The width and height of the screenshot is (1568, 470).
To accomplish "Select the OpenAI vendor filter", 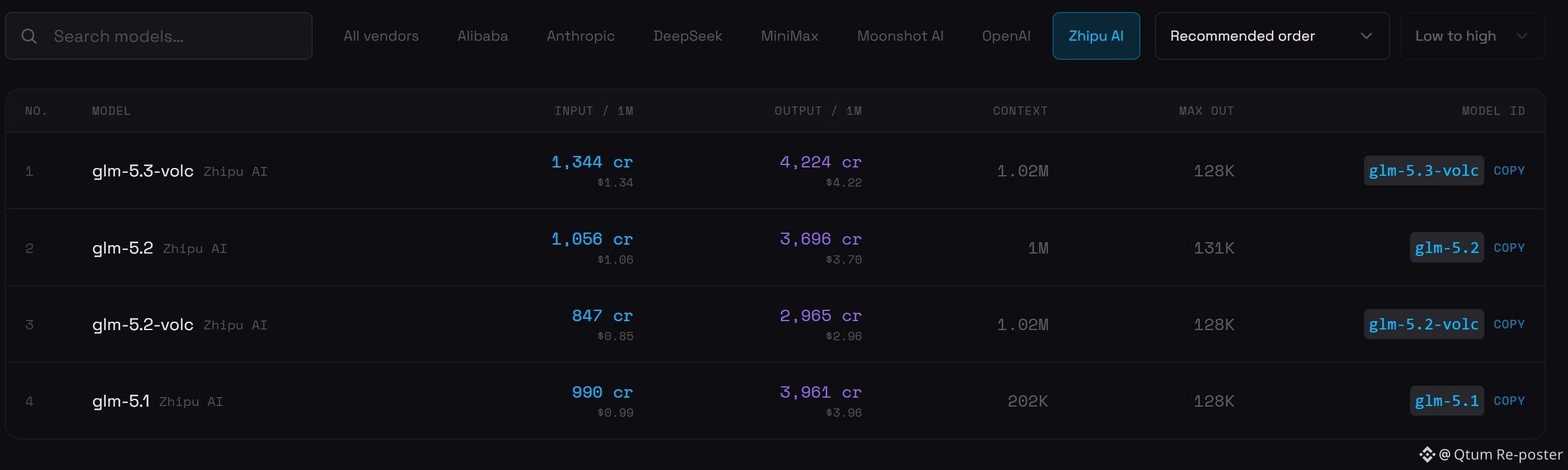I will coord(1006,36).
